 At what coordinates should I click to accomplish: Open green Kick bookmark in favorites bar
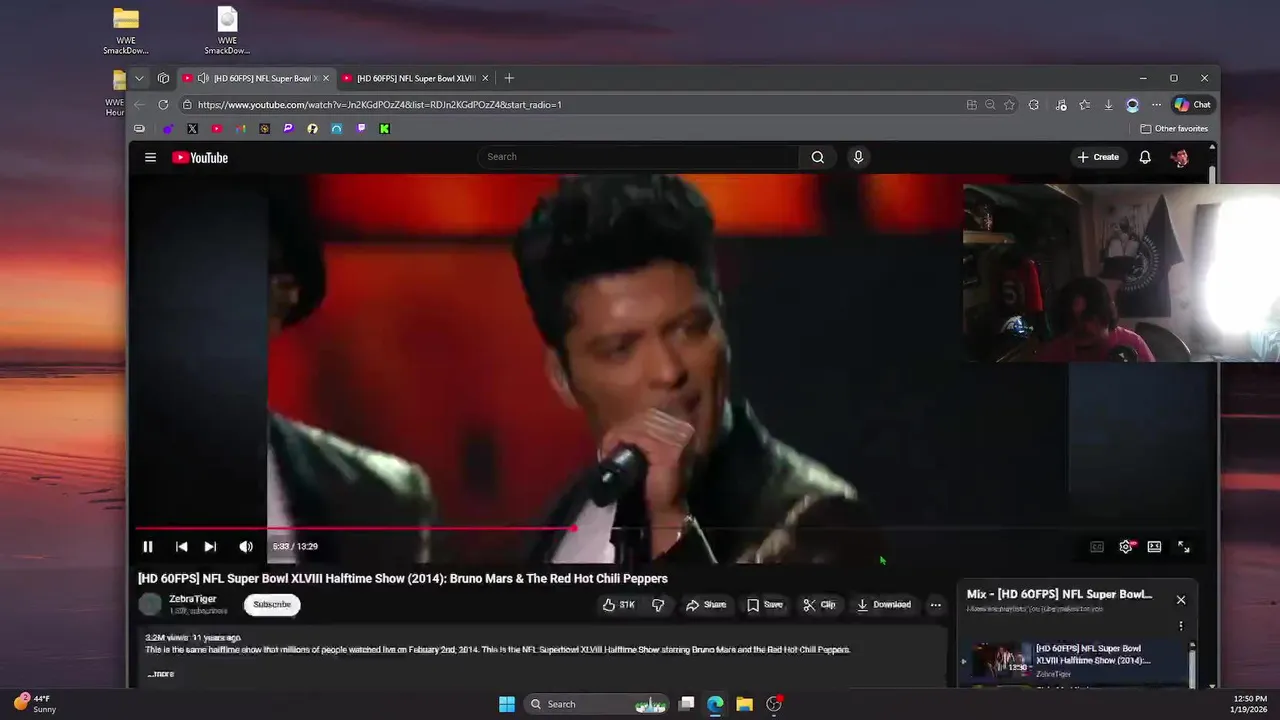point(384,129)
